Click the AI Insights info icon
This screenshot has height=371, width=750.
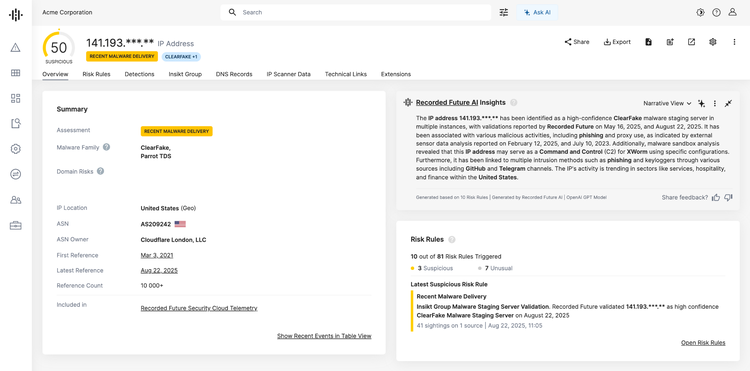tap(514, 102)
